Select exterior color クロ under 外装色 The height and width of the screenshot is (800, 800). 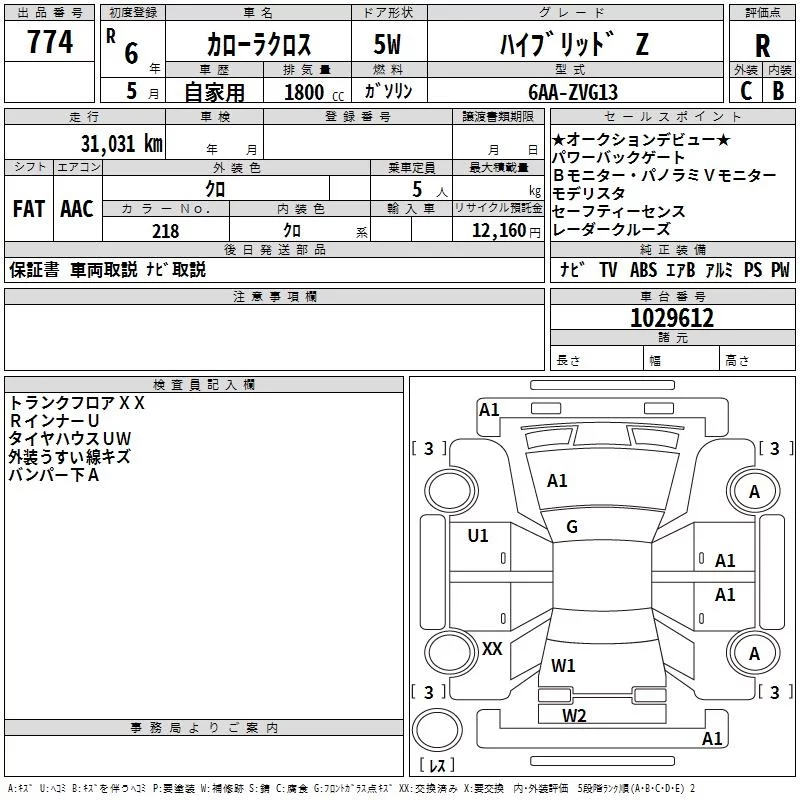(x=215, y=190)
